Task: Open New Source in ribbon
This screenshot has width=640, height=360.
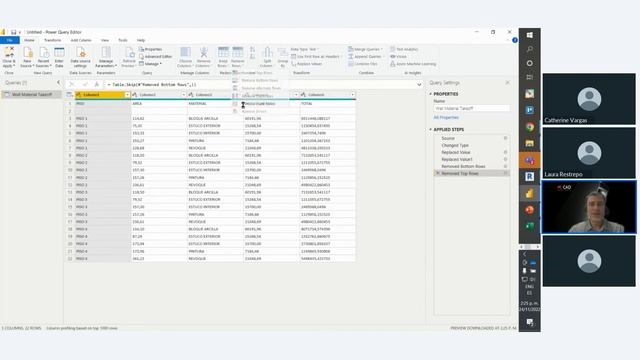Action: (27, 57)
